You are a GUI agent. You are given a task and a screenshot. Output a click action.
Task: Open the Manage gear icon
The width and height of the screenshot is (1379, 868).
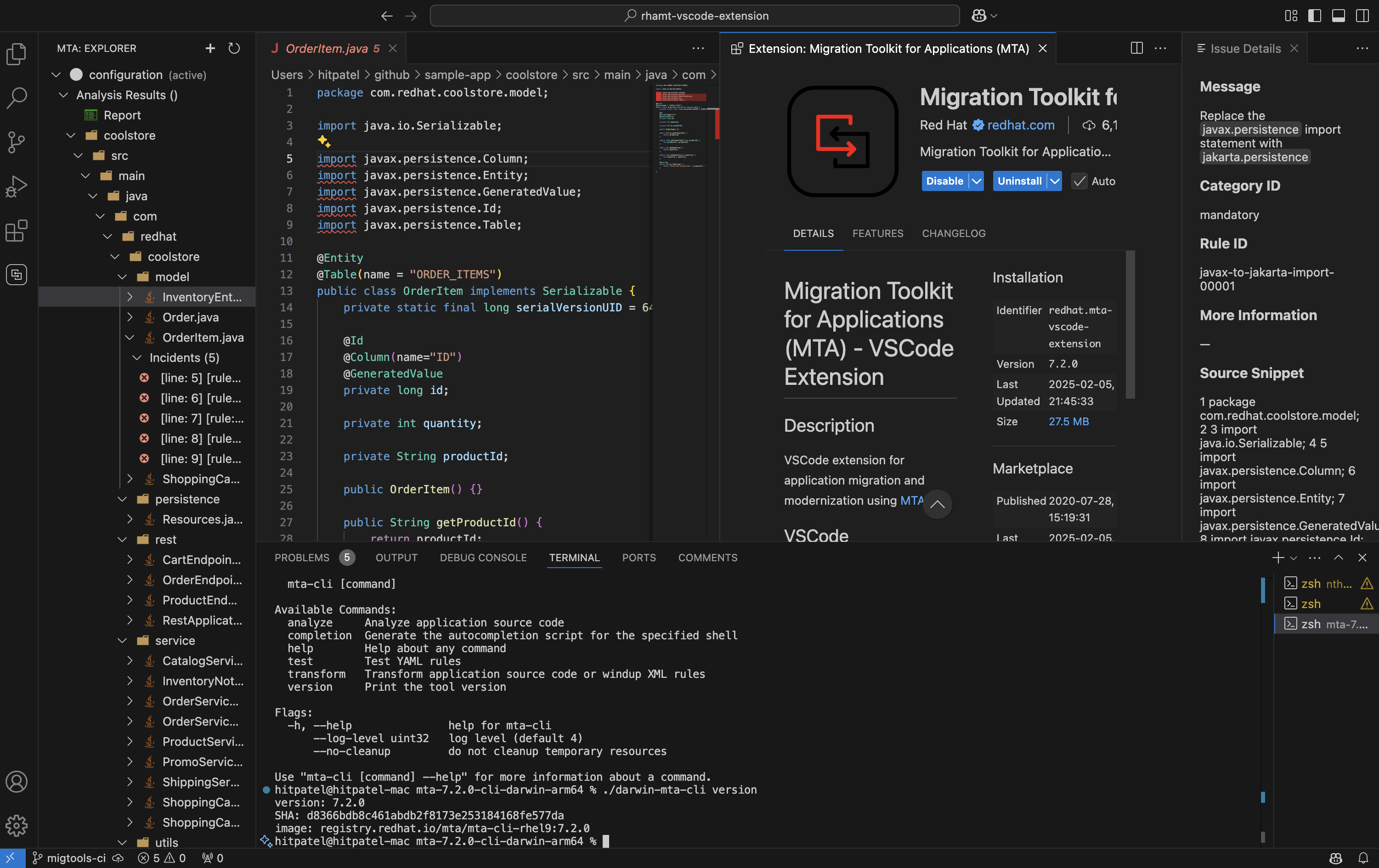[x=17, y=825]
